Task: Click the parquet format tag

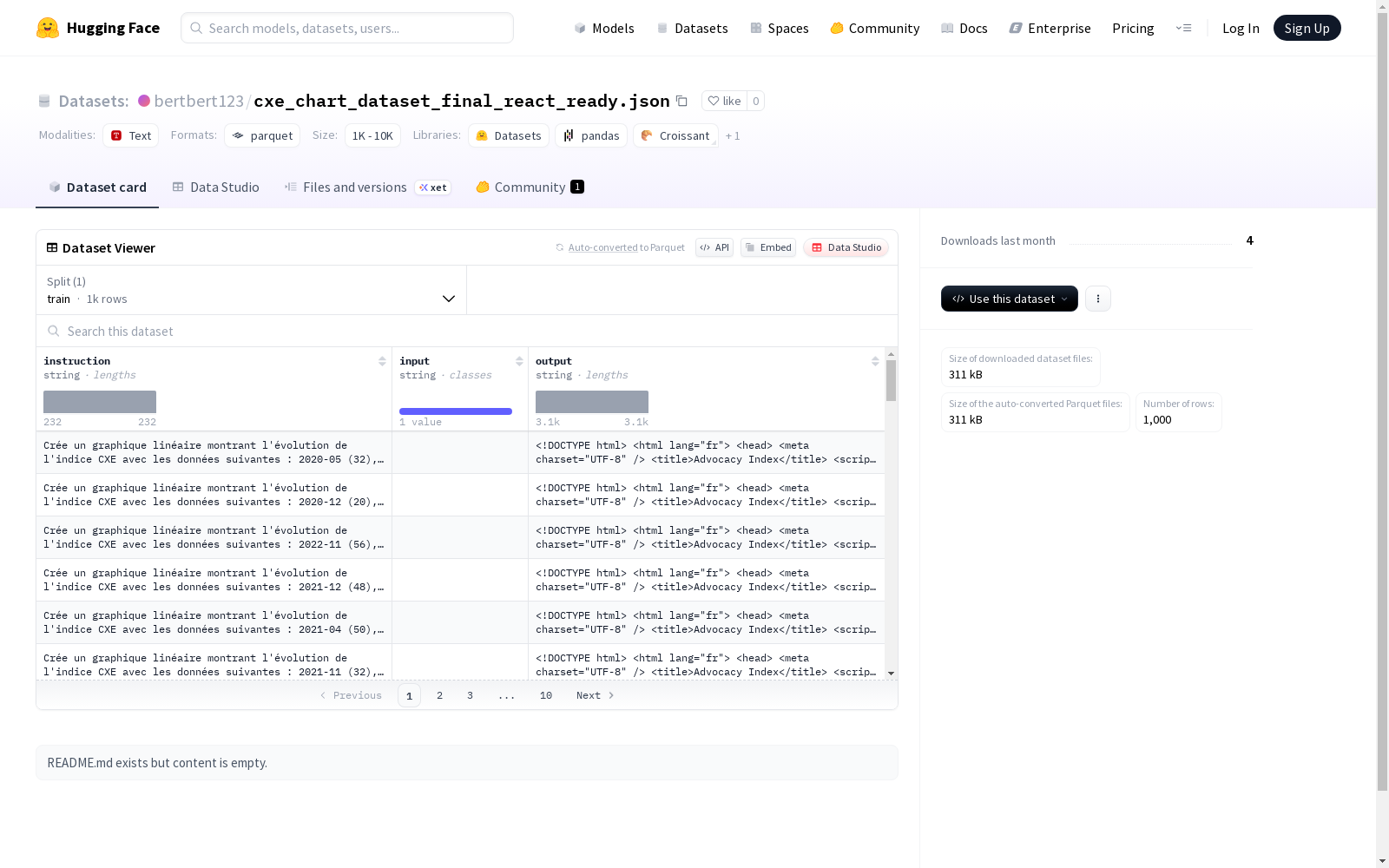Action: tap(262, 135)
